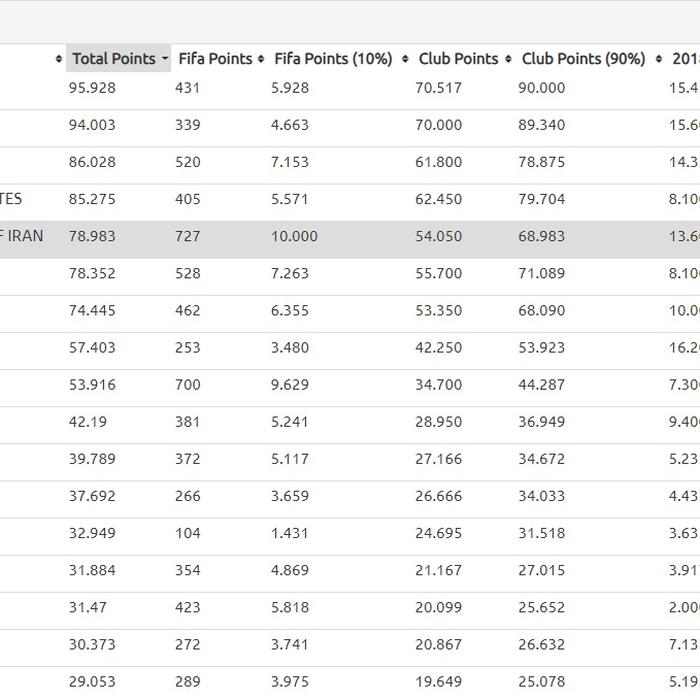Select Club Points (90%) column header

click(x=583, y=58)
